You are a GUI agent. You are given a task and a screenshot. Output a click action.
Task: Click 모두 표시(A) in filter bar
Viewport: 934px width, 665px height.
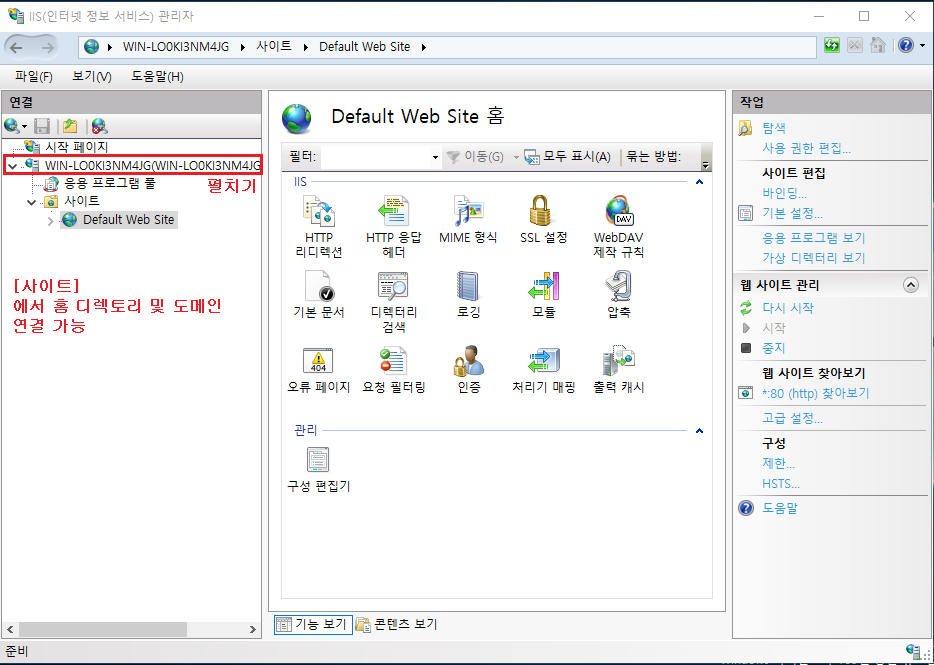(x=568, y=157)
